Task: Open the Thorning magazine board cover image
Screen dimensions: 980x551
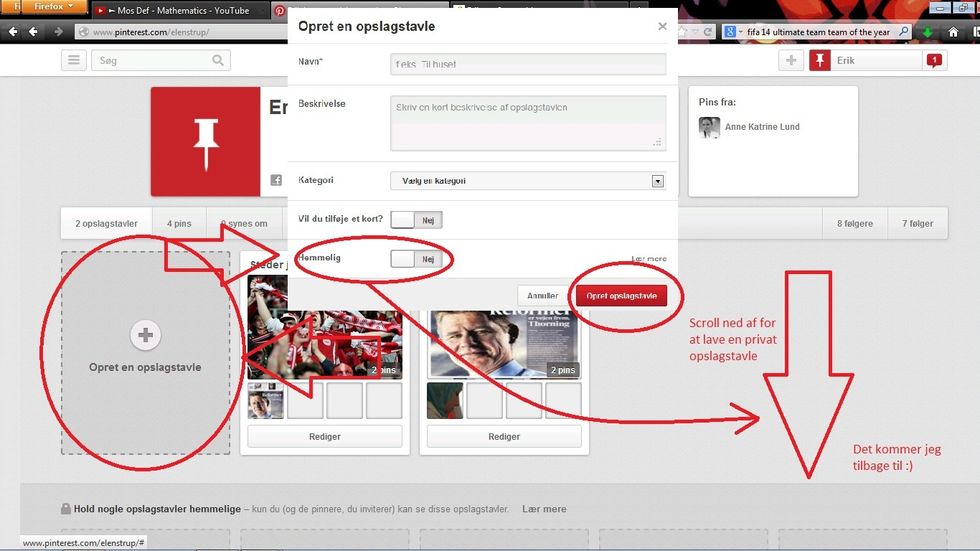Action: [x=504, y=344]
